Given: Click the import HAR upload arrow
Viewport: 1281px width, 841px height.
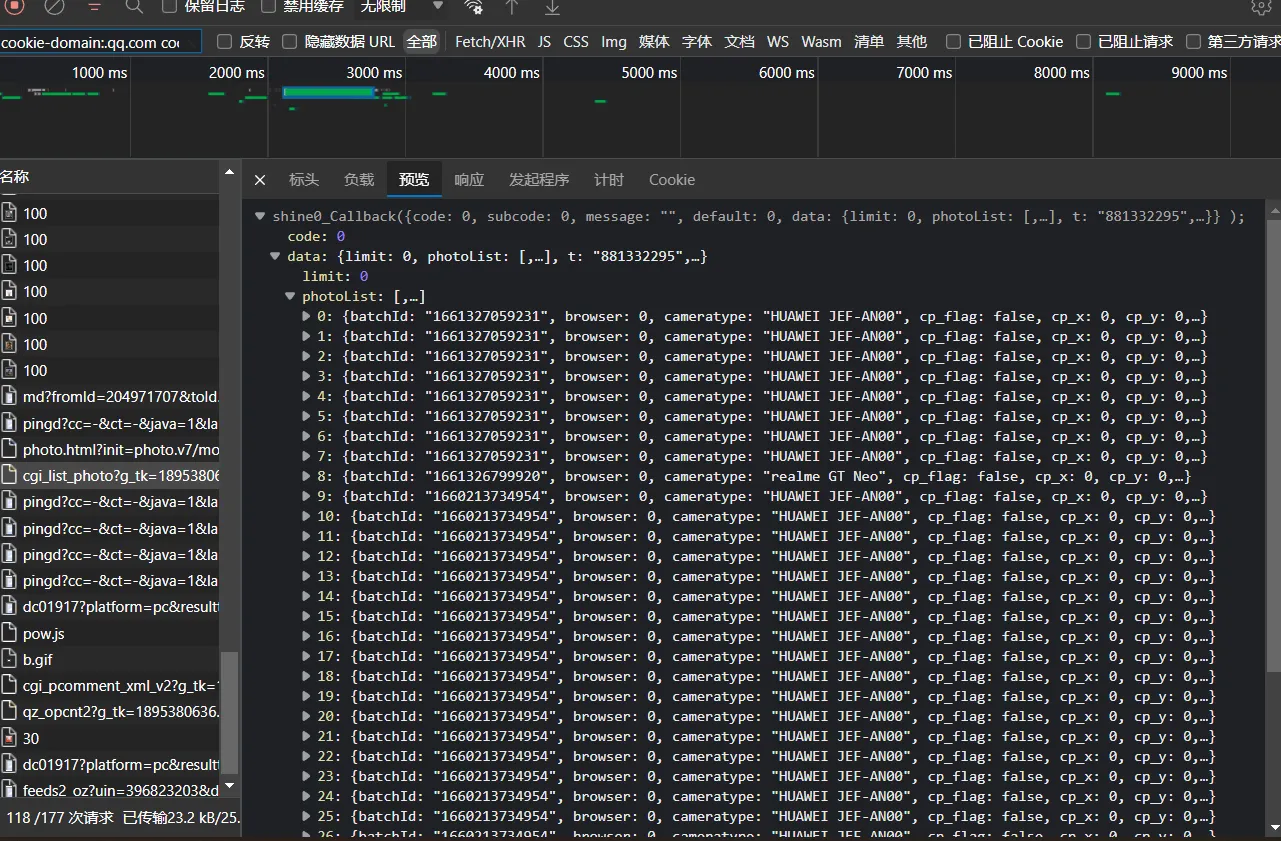Looking at the screenshot, I should [x=512, y=6].
